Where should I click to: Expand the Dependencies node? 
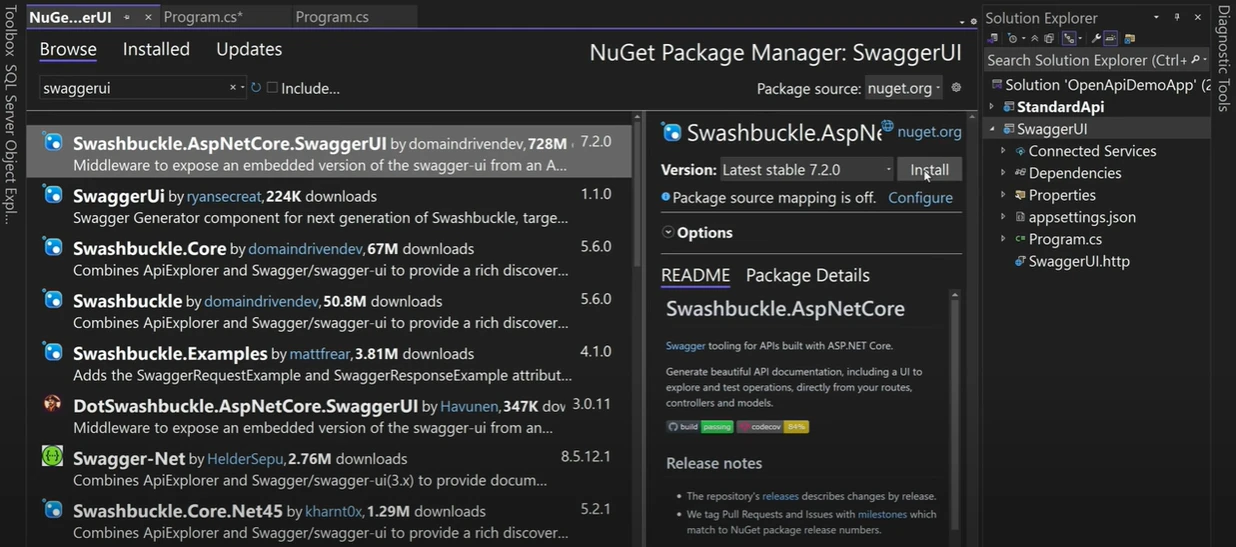1003,173
